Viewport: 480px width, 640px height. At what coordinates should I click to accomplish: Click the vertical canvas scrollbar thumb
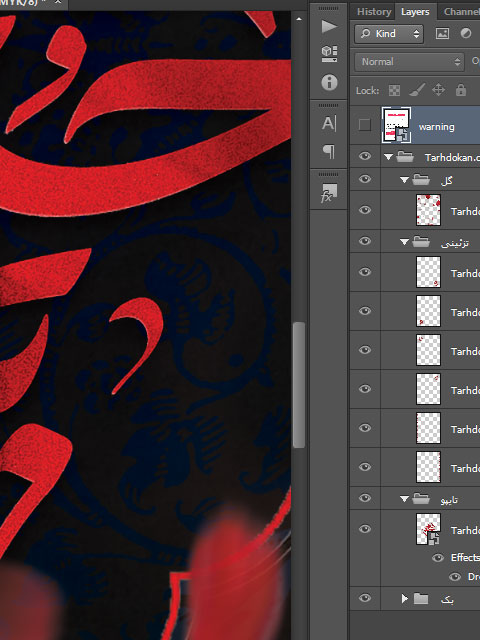[299, 385]
